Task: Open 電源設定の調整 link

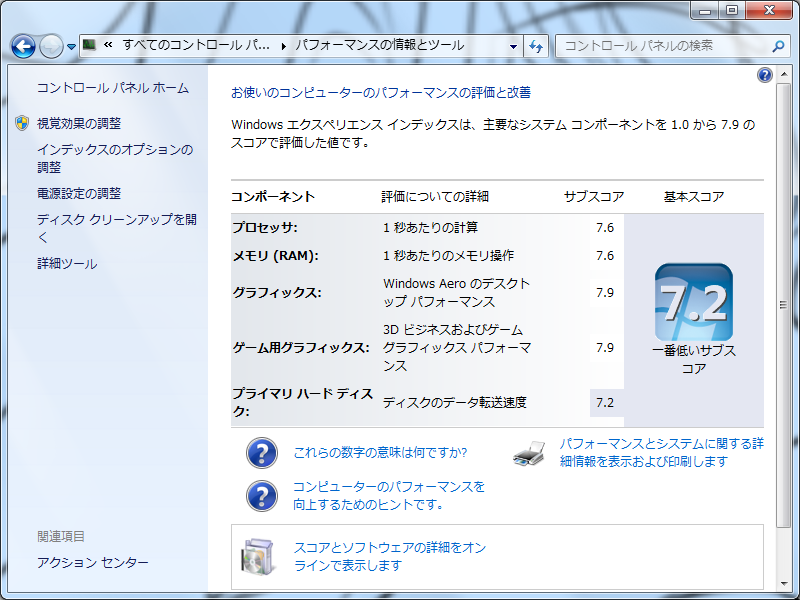Action: (x=79, y=193)
